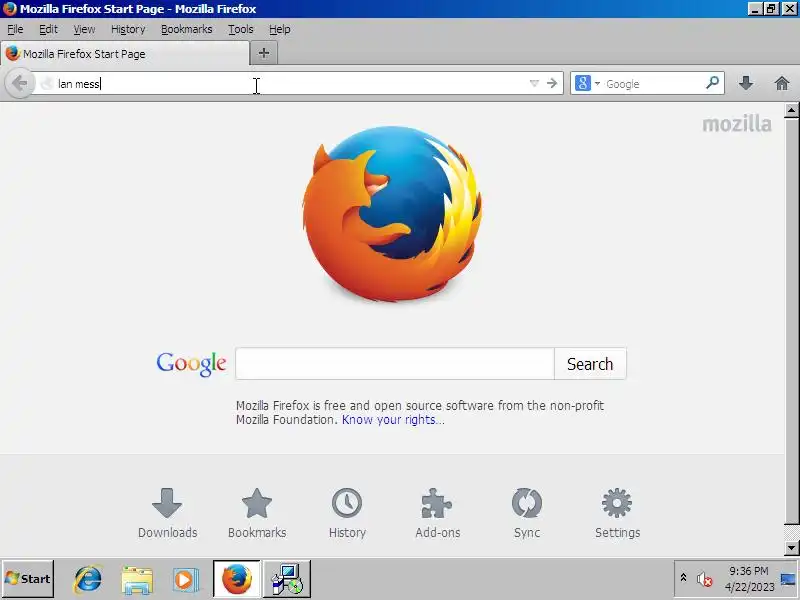This screenshot has width=800, height=600.
Task: Click the Google search box on start page
Action: tap(395, 364)
